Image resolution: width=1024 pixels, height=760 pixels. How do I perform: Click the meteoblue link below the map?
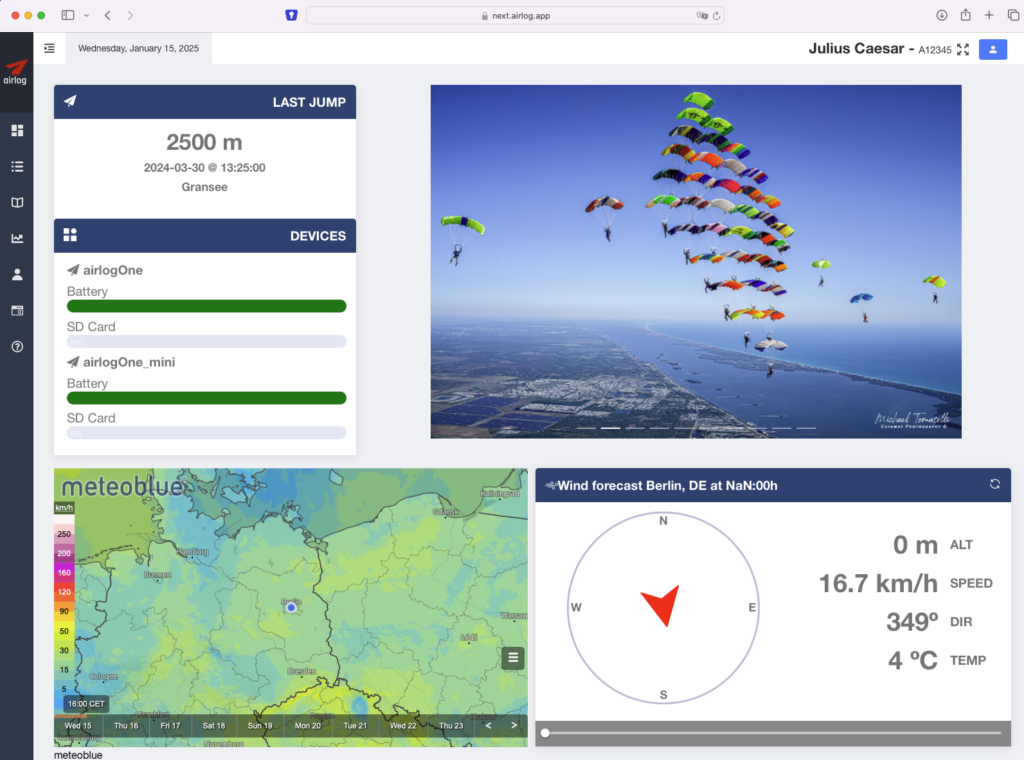pyautogui.click(x=78, y=755)
